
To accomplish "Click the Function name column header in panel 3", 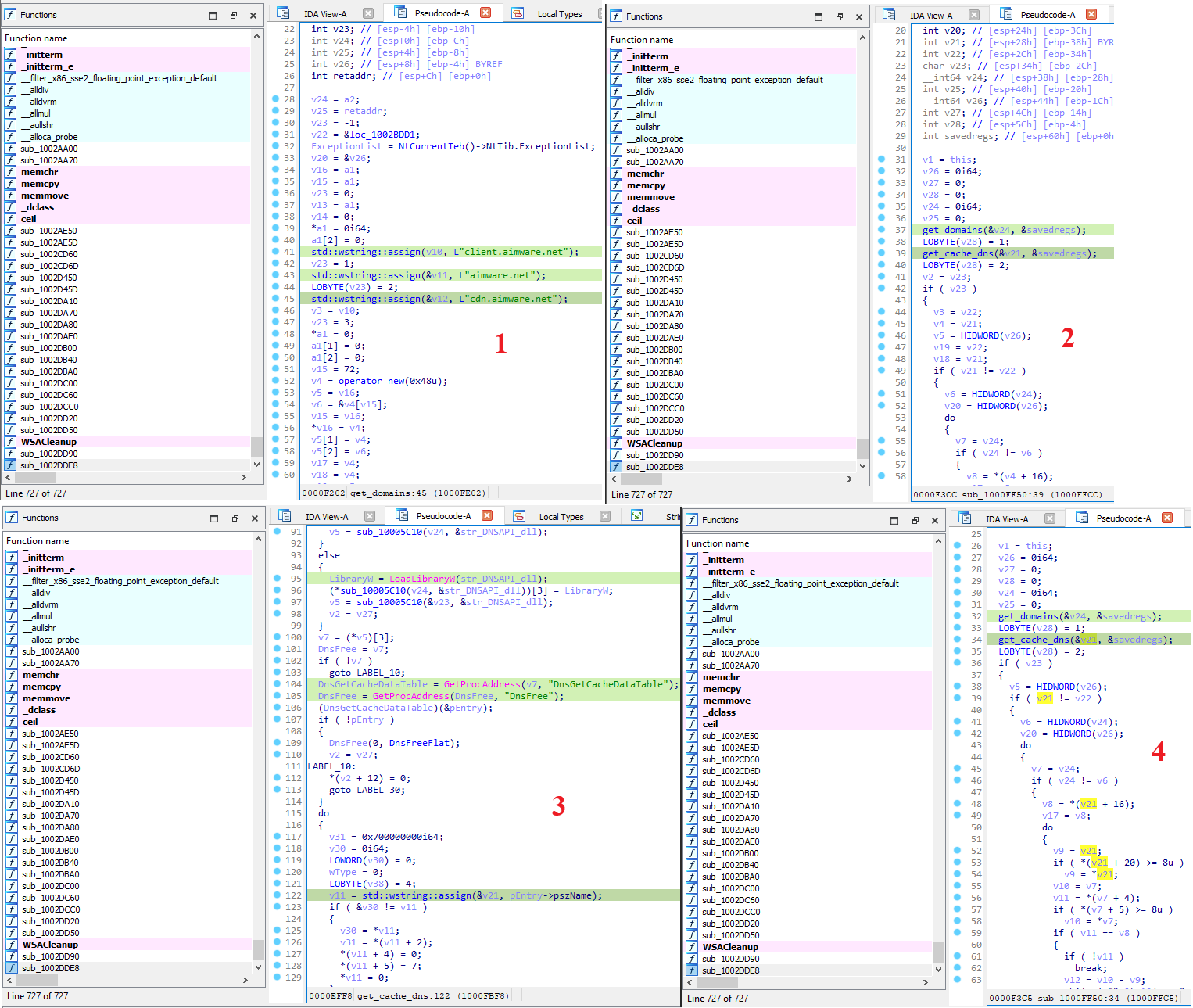I will (x=38, y=541).
